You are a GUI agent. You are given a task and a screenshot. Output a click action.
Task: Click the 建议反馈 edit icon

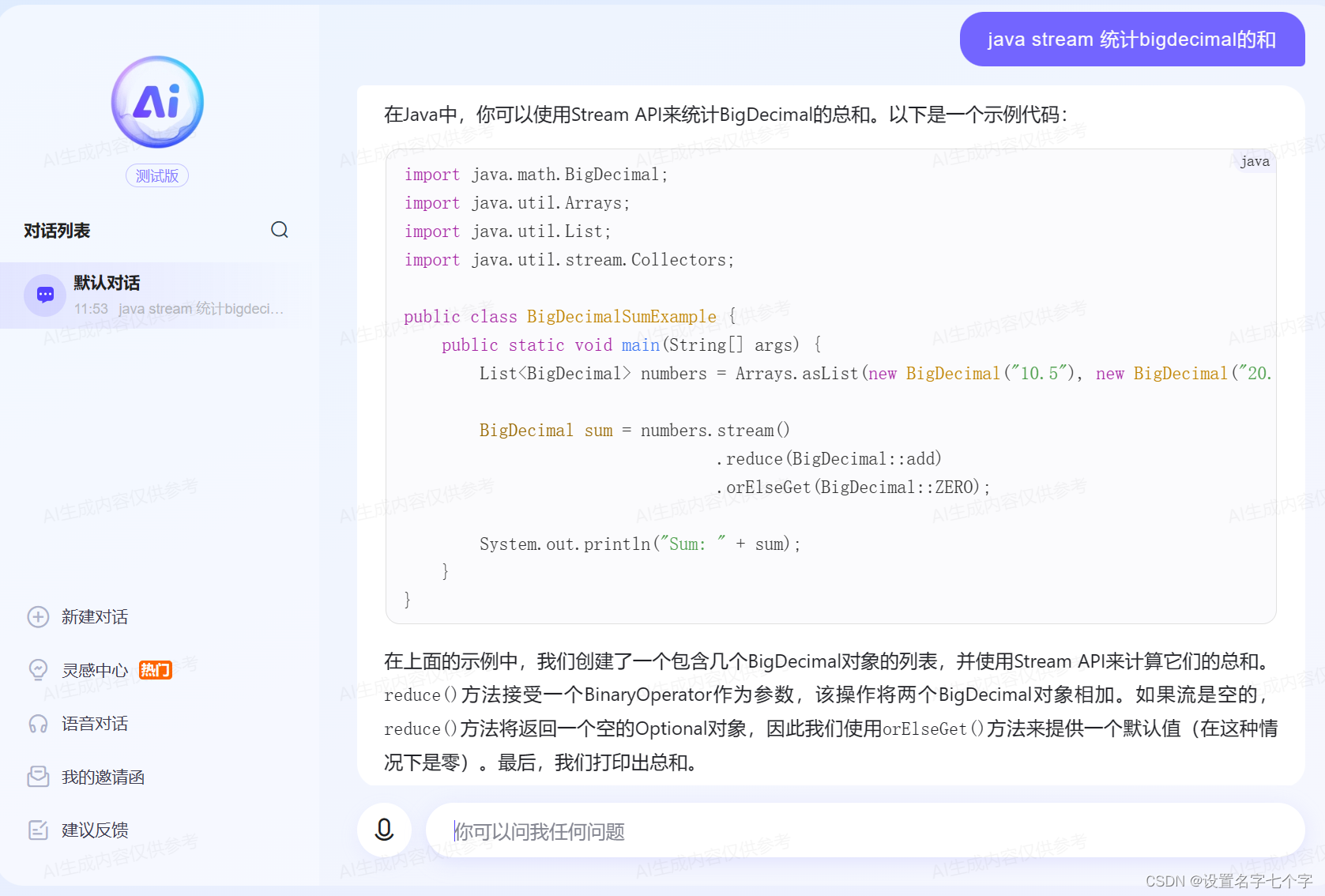(x=38, y=830)
